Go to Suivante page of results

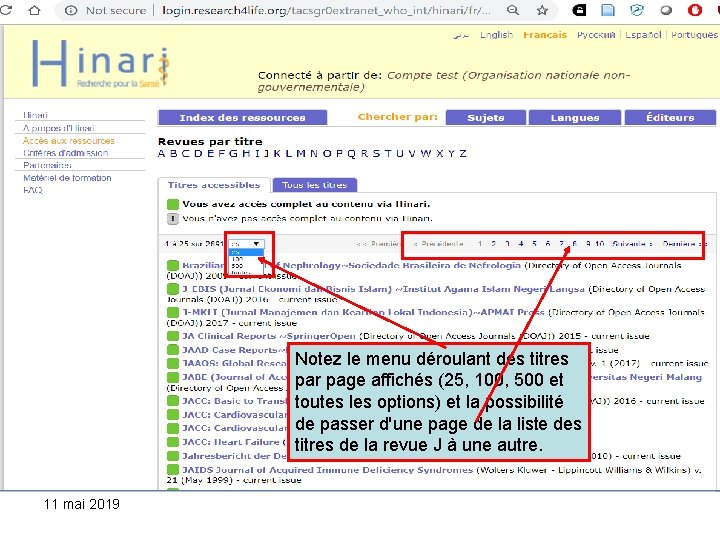(633, 244)
